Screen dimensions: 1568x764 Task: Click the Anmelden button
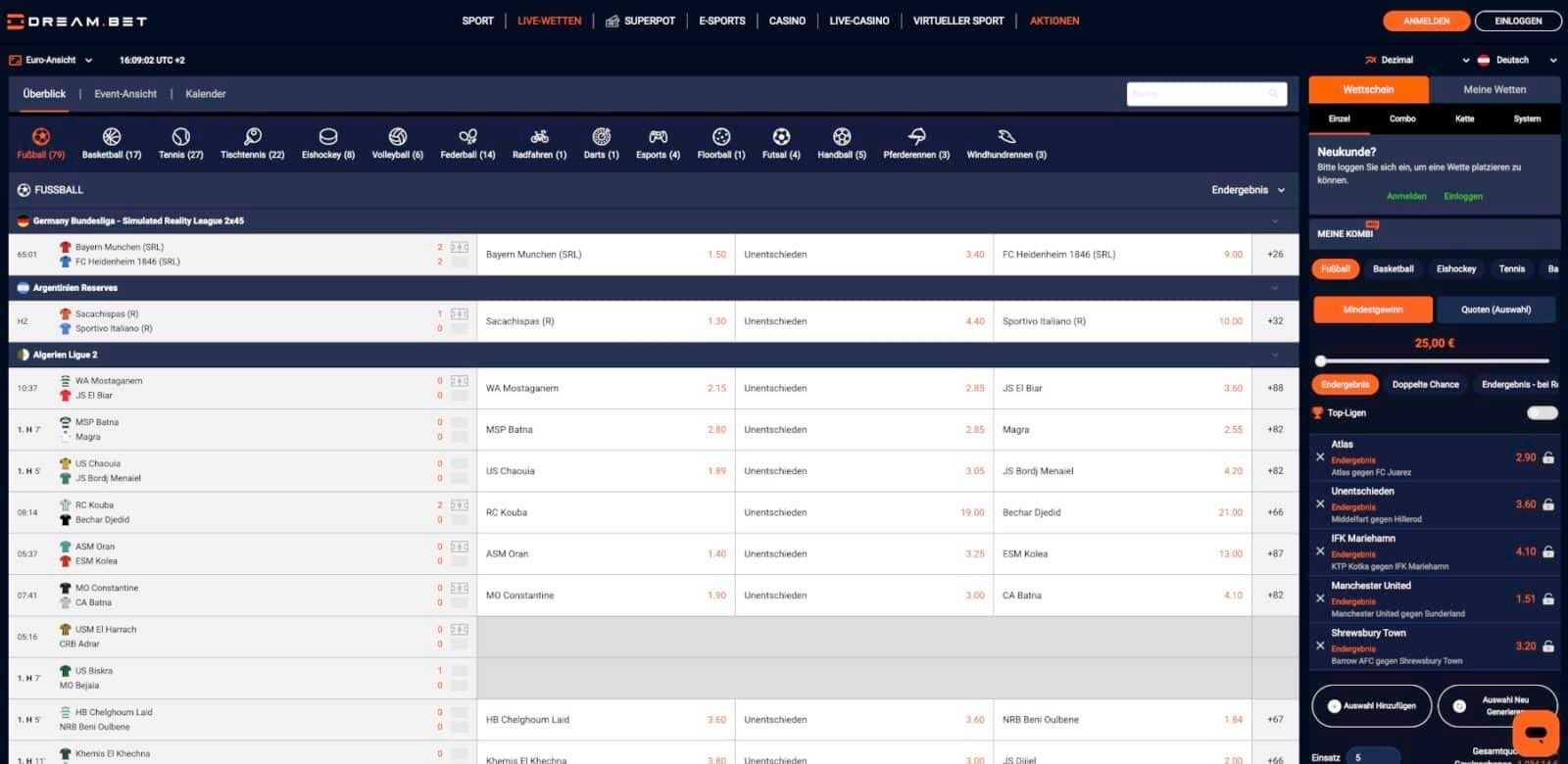[1426, 21]
